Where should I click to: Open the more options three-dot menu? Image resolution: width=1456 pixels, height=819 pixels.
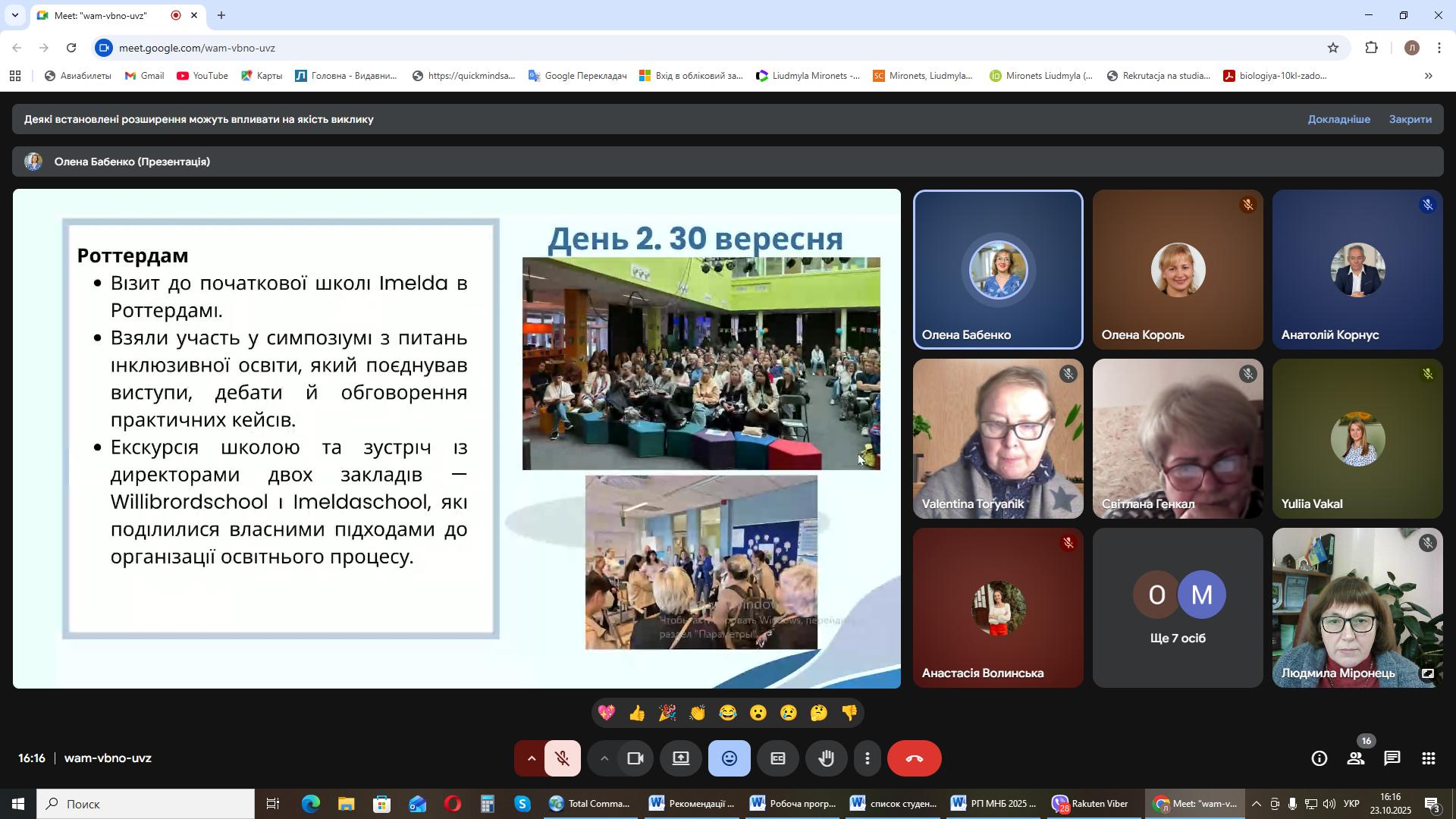tap(868, 759)
